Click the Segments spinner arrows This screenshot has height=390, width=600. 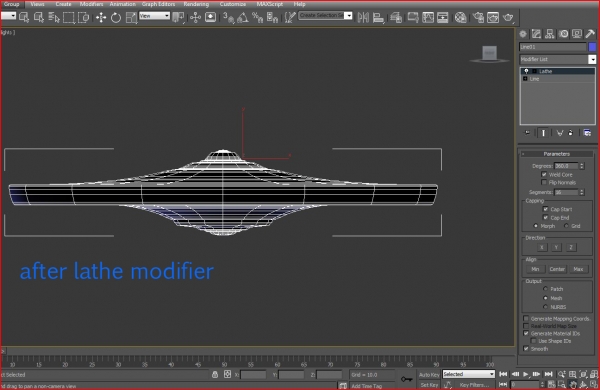coord(582,192)
